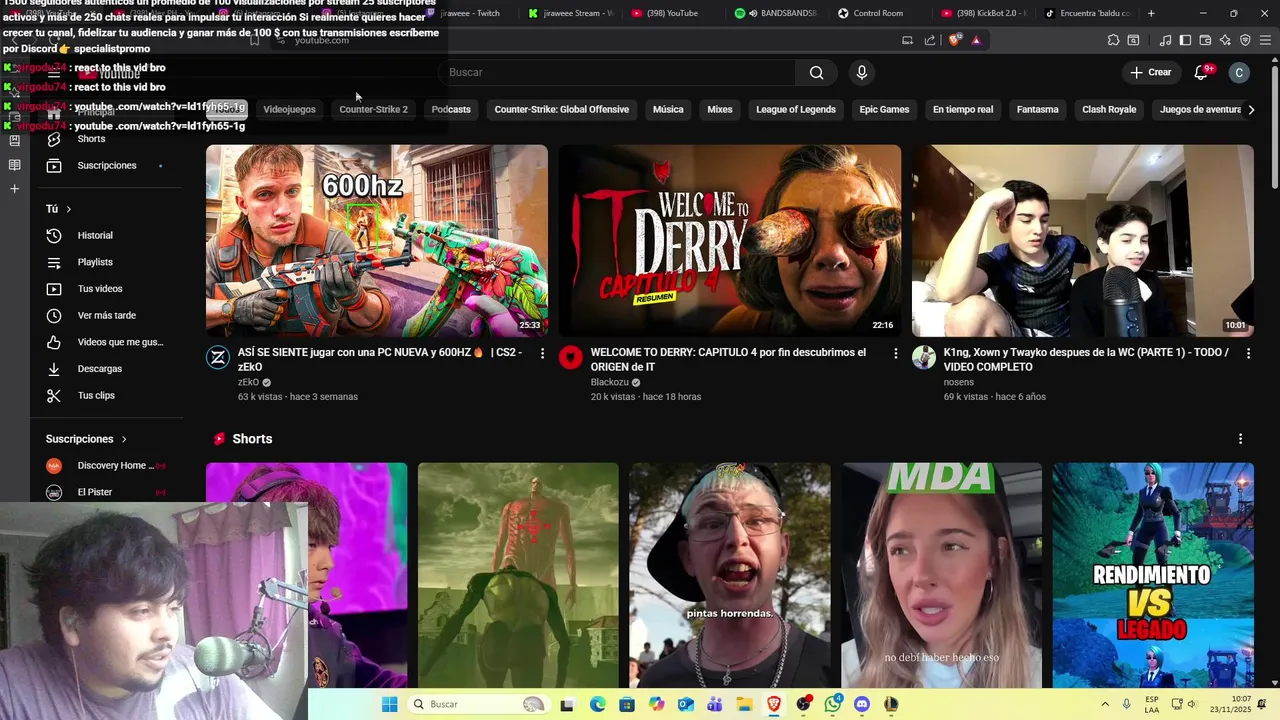This screenshot has height=720, width=1280.
Task: Start voice search with the microphone icon
Action: [861, 72]
